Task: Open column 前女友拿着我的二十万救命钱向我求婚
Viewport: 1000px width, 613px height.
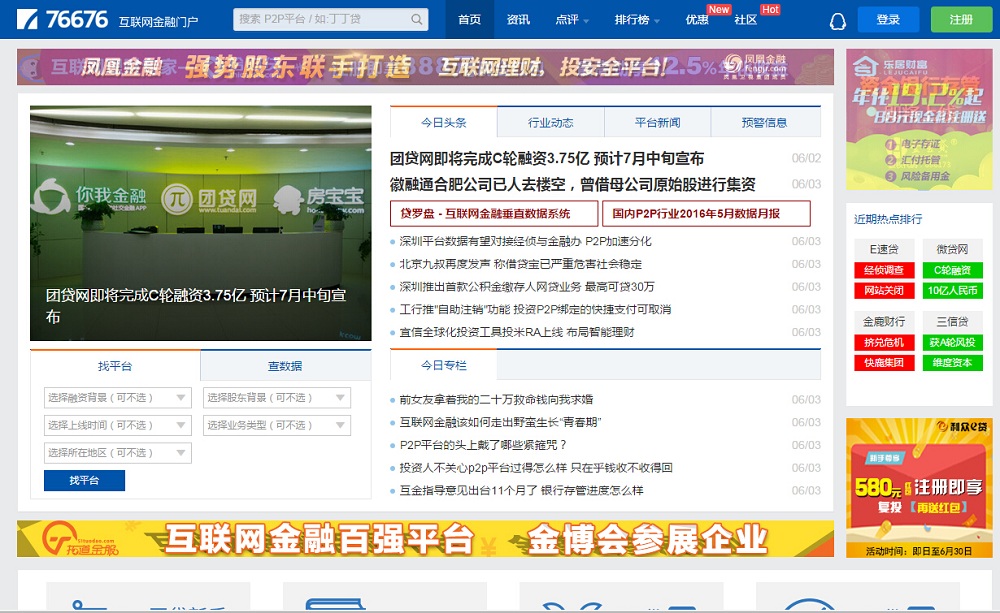Action: tap(496, 400)
